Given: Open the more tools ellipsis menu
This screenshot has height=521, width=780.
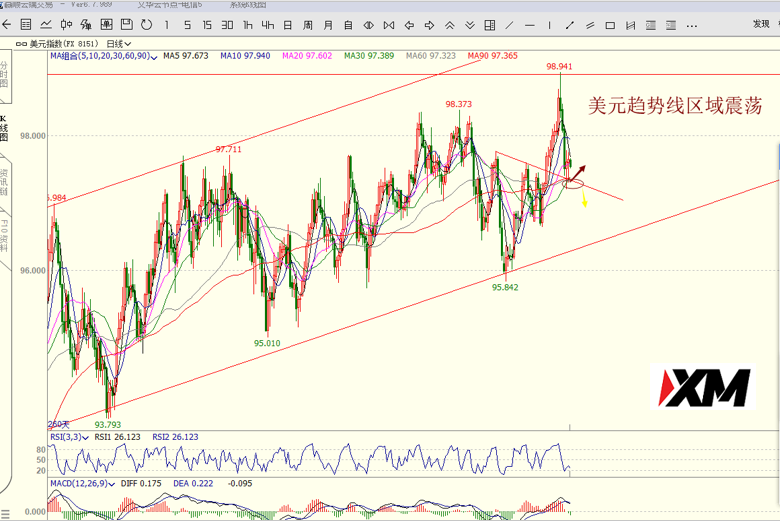Looking at the screenshot, I should pos(691,26).
